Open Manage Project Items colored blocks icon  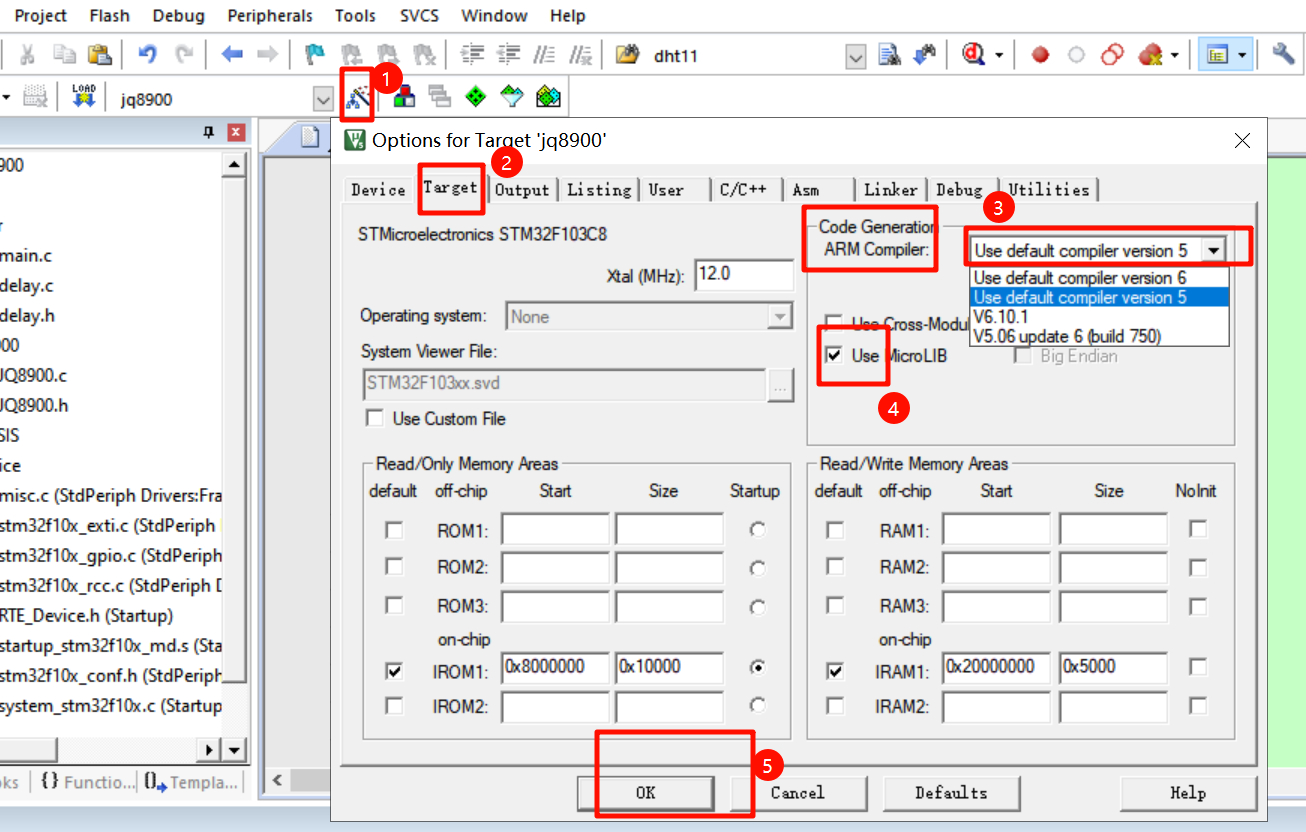pyautogui.click(x=404, y=97)
